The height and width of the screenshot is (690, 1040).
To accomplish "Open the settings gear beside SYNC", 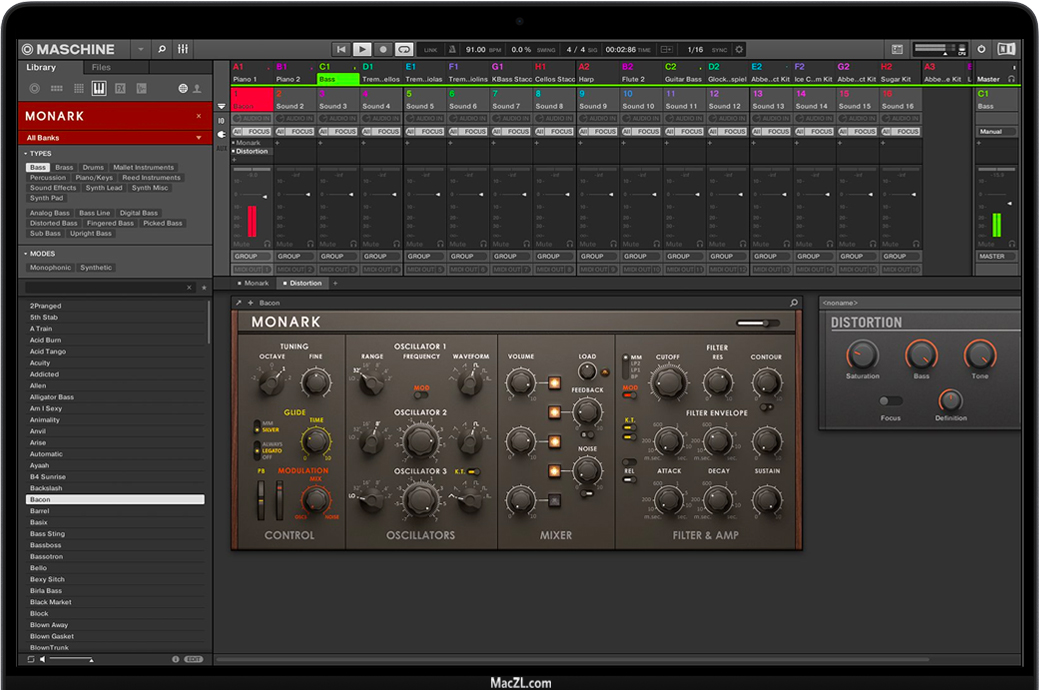I will pyautogui.click(x=739, y=49).
